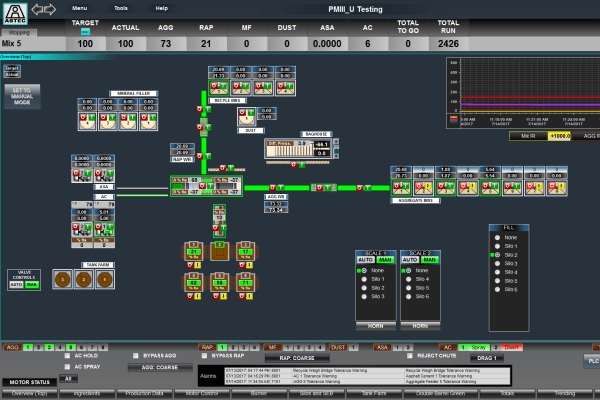Enable the AC HOLD checkbox
This screenshot has width=600, height=400.
67,356
